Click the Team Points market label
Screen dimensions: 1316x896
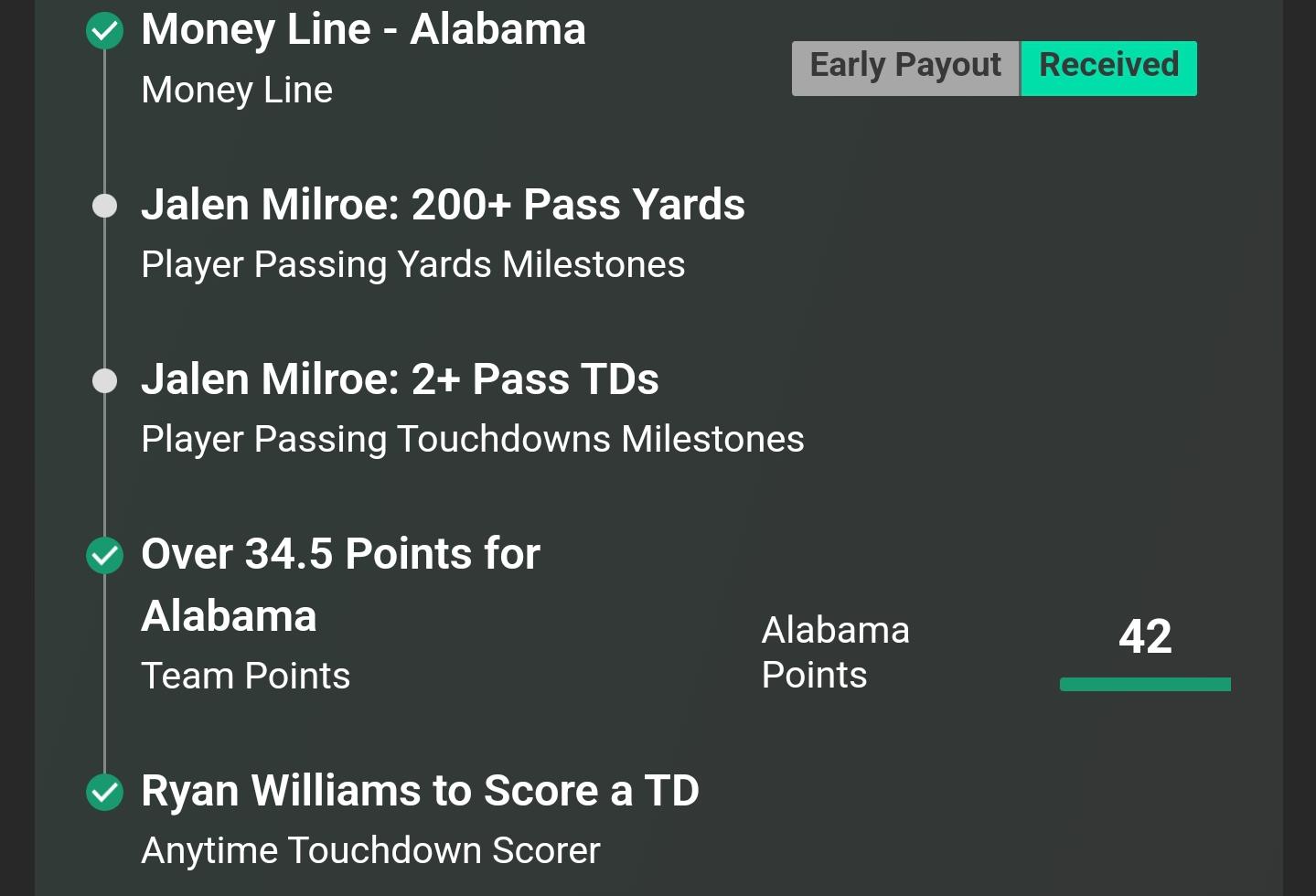[x=245, y=677]
